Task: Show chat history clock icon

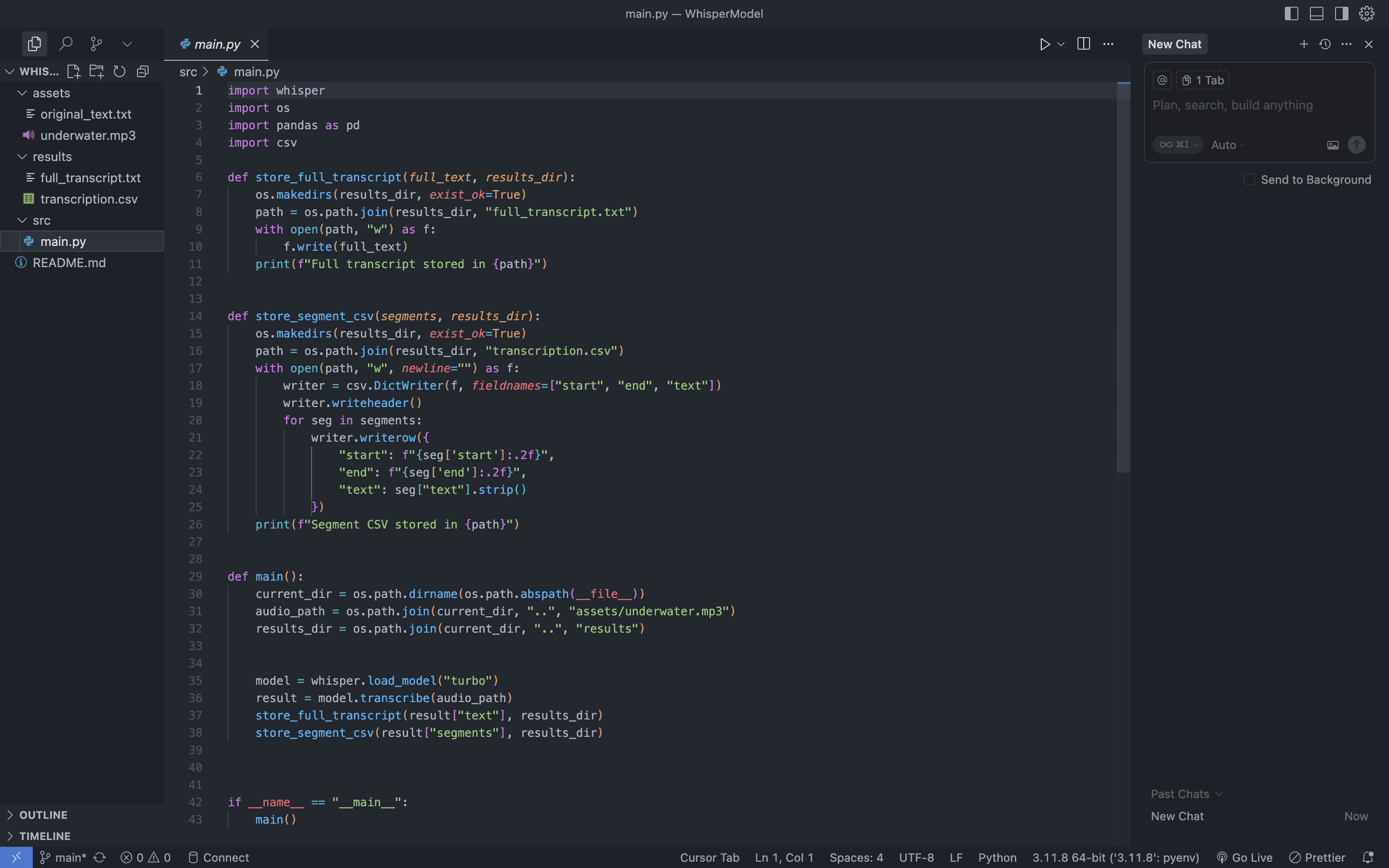Action: 1325,44
